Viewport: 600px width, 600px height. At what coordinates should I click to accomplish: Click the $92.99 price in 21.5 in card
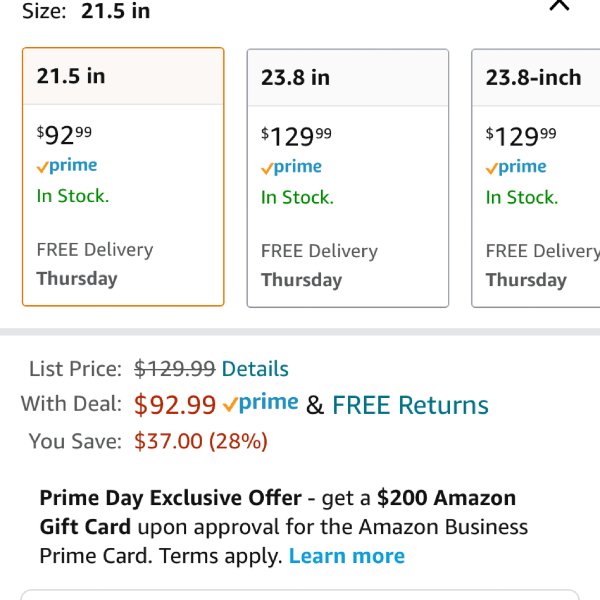[64, 135]
